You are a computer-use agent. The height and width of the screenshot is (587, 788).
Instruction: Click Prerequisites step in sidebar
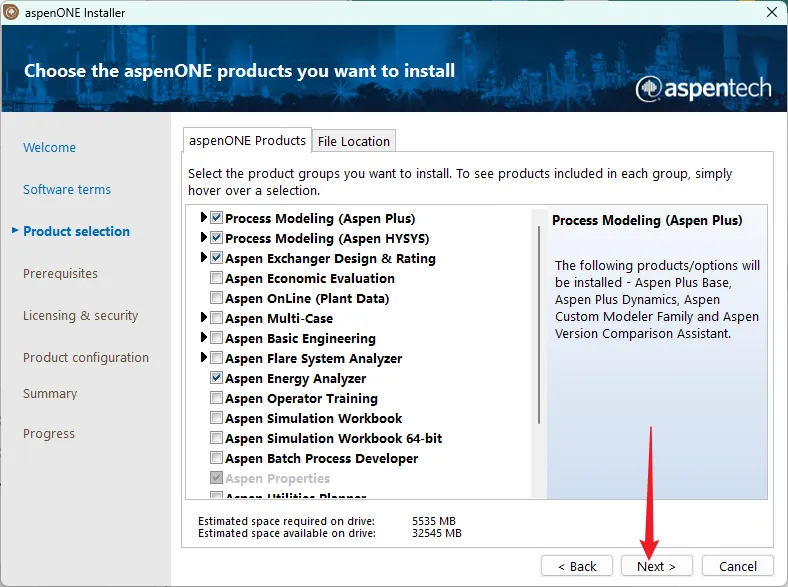pyautogui.click(x=60, y=273)
